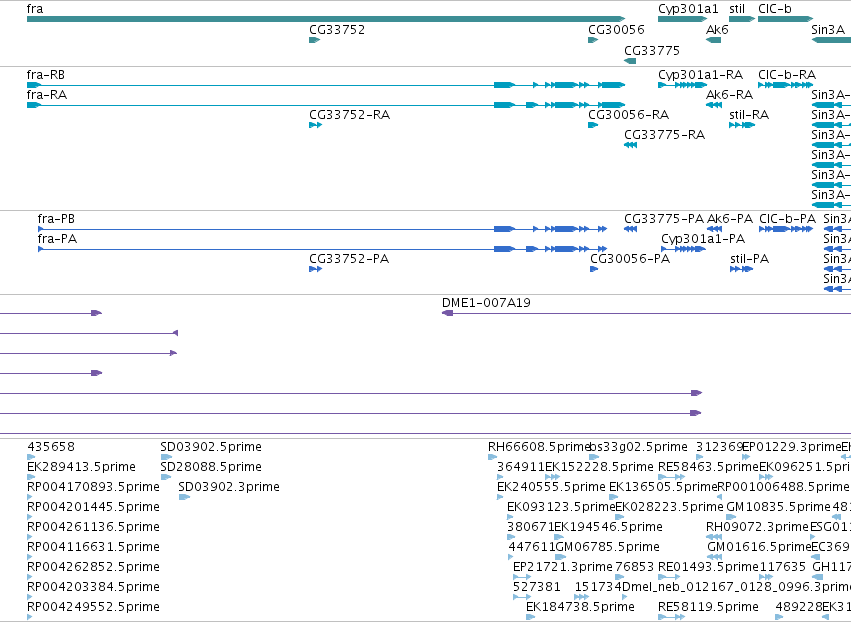Open the CG30056 gene label
This screenshot has height=622, width=851.
pos(616,30)
